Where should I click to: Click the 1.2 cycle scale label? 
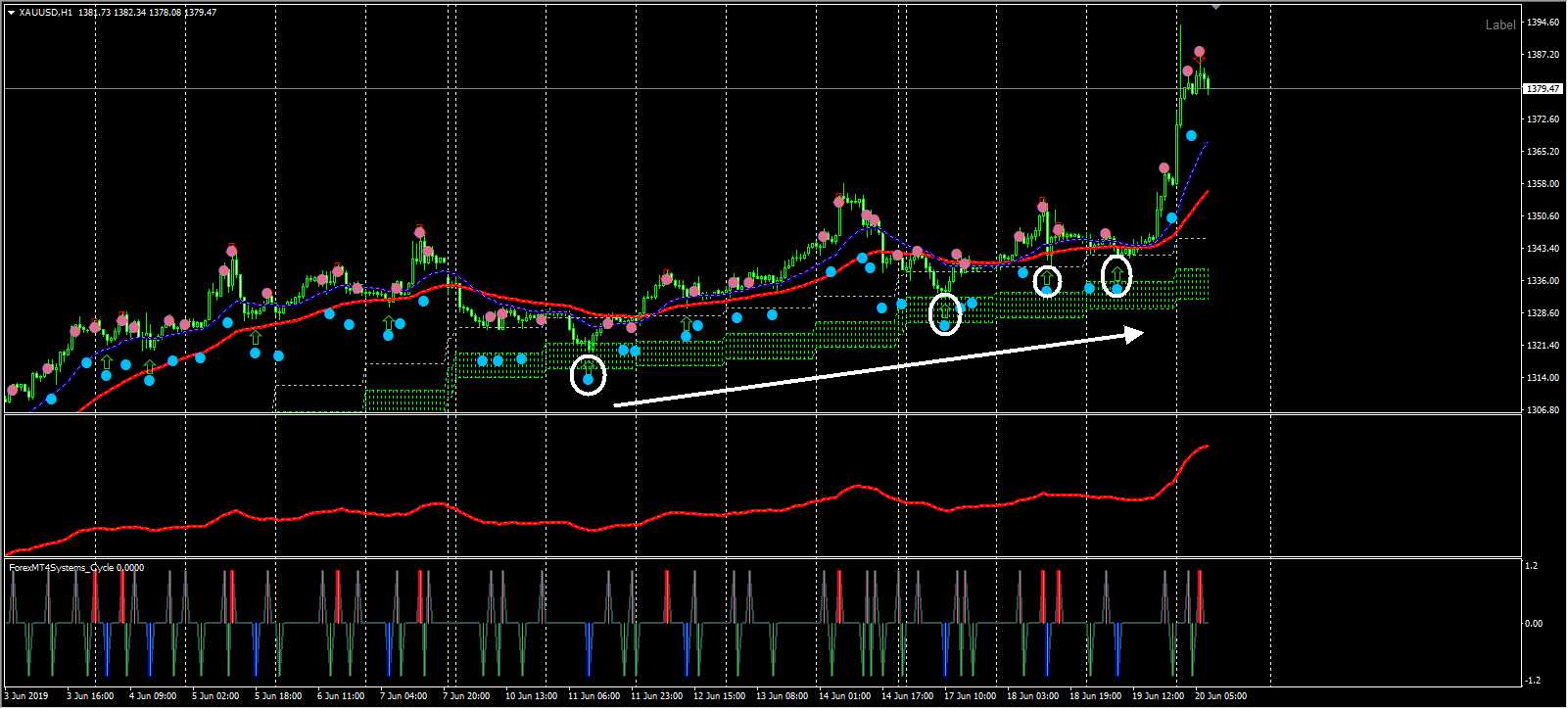[x=1532, y=566]
